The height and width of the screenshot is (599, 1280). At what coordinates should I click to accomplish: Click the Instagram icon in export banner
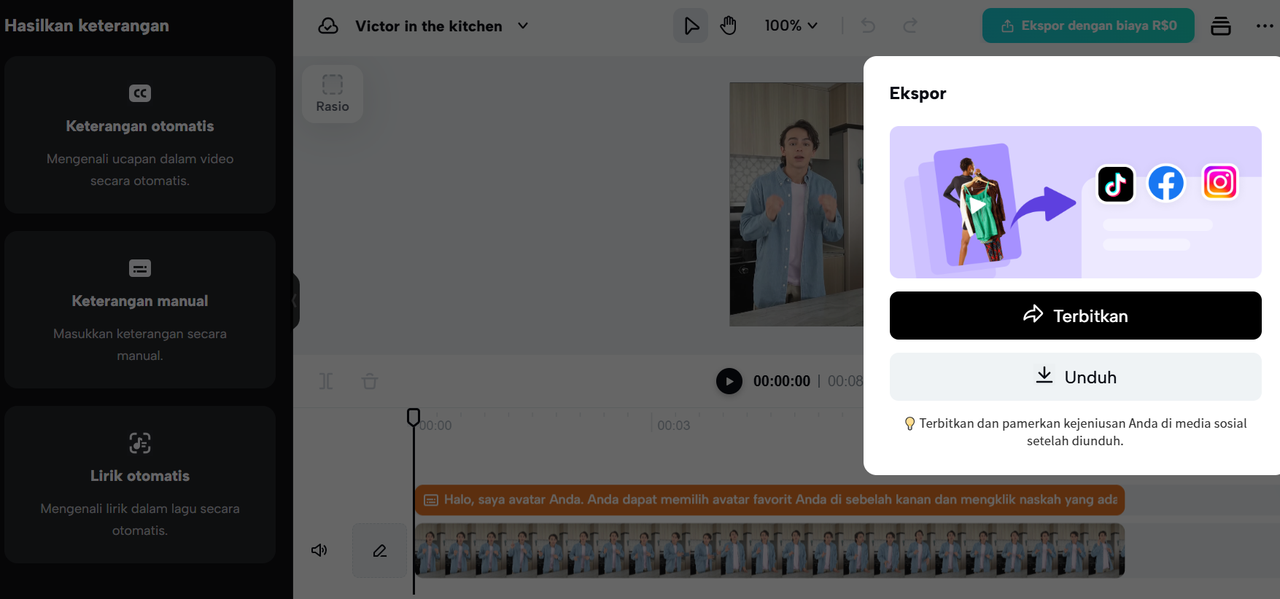[x=1219, y=183]
